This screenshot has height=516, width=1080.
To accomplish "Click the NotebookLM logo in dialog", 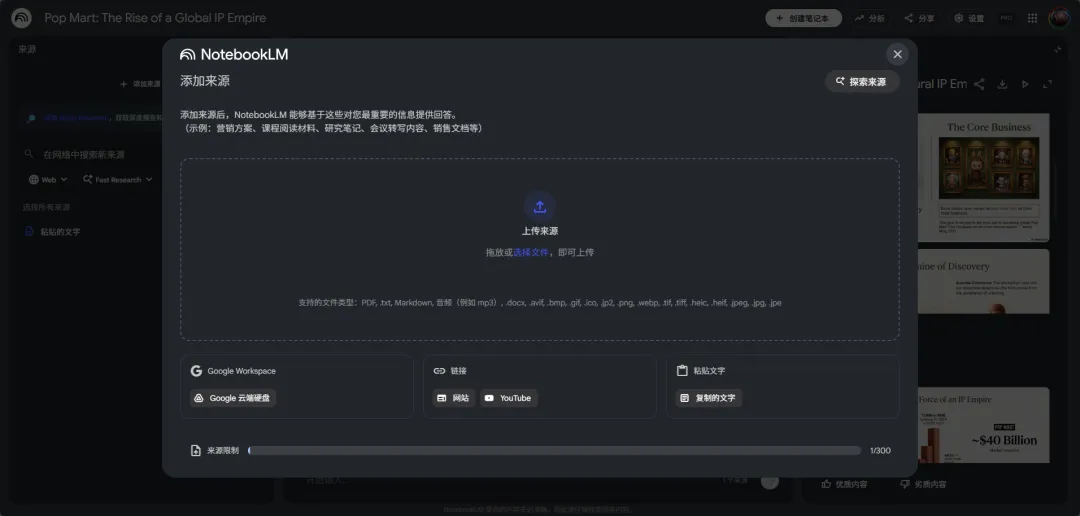I will click(234, 54).
